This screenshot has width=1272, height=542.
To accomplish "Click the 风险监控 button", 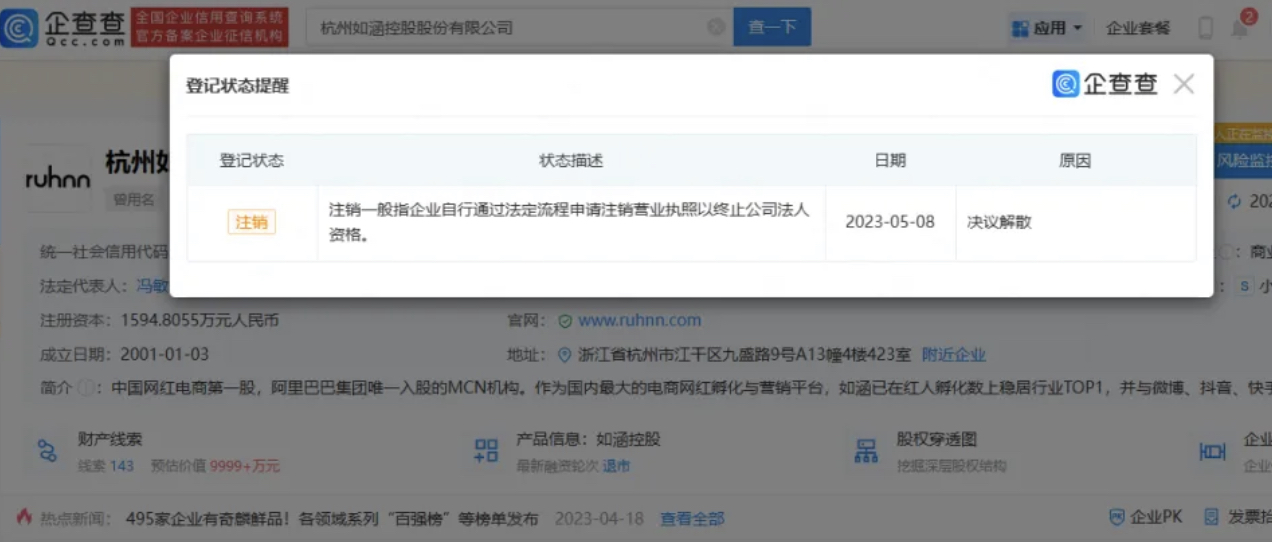I will coord(1243,160).
